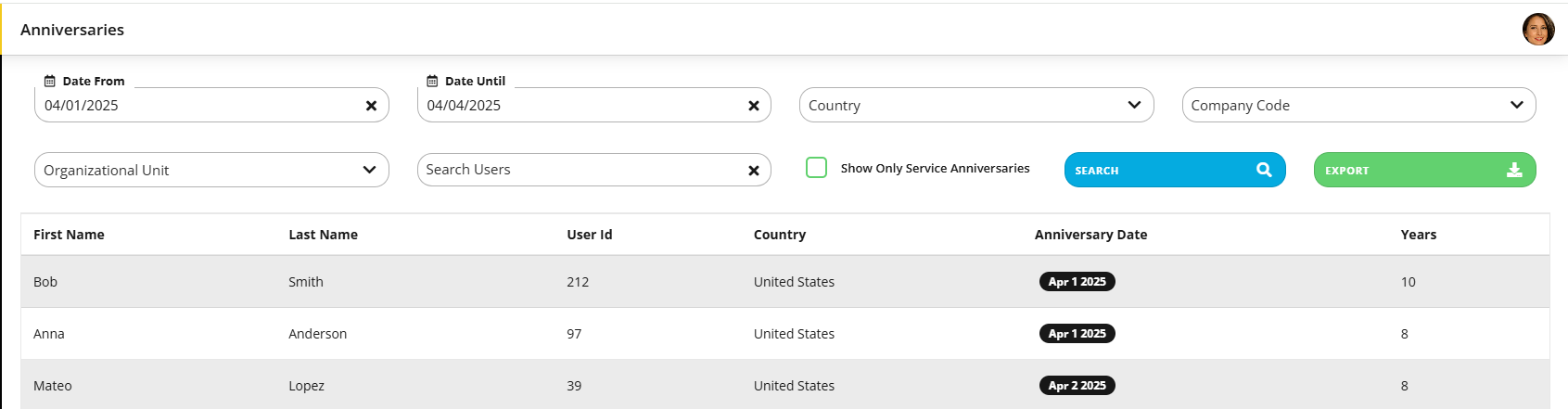Image resolution: width=1568 pixels, height=409 pixels.
Task: Clear the Date Until field
Action: pyautogui.click(x=754, y=106)
